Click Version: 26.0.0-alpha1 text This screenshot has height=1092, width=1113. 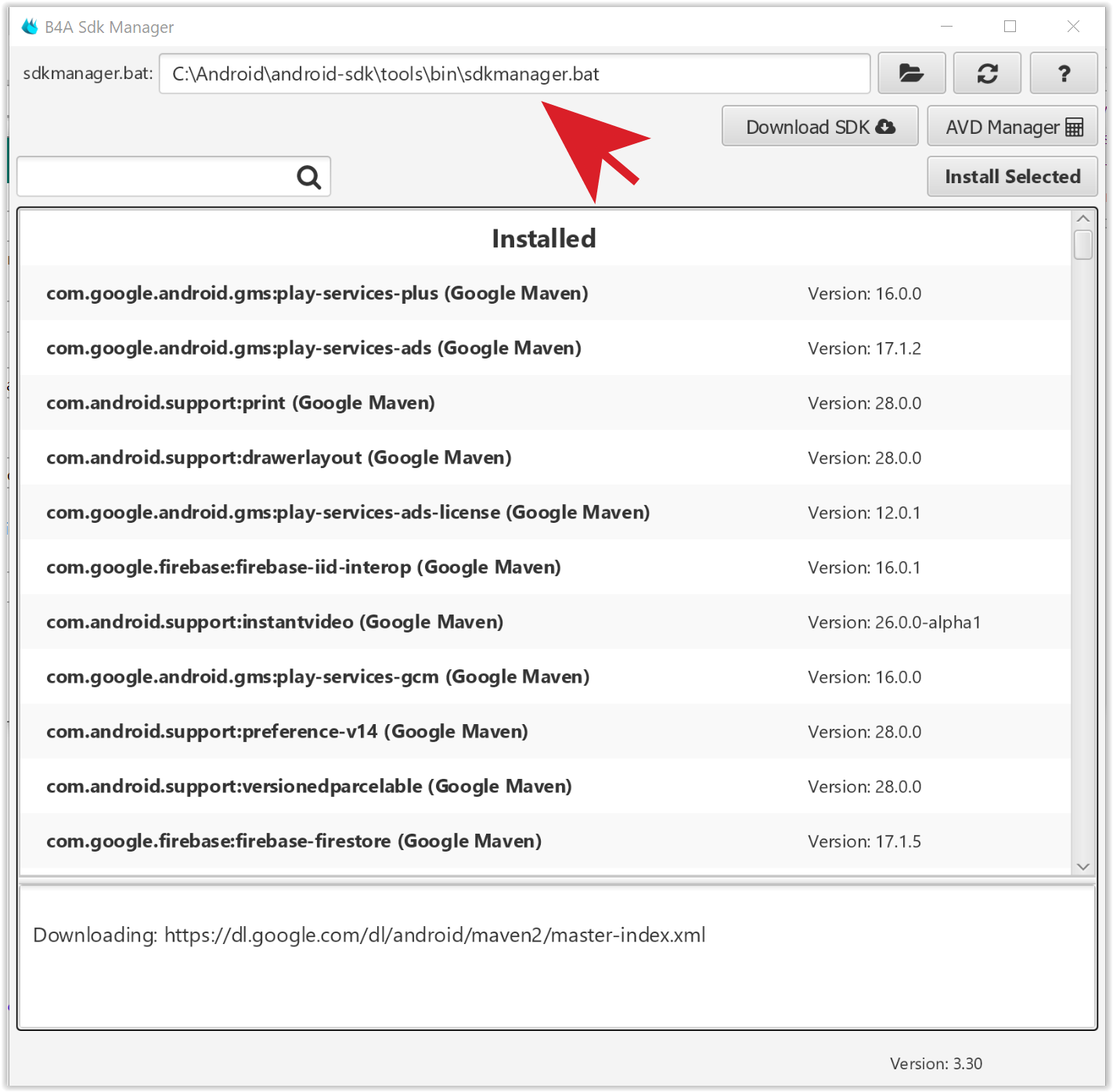pos(894,622)
